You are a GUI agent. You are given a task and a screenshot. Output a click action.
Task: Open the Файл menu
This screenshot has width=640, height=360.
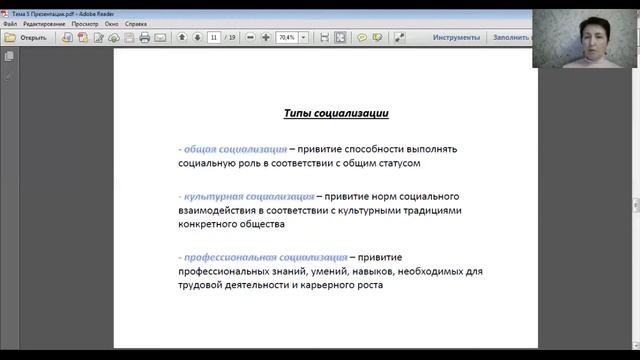[x=10, y=24]
